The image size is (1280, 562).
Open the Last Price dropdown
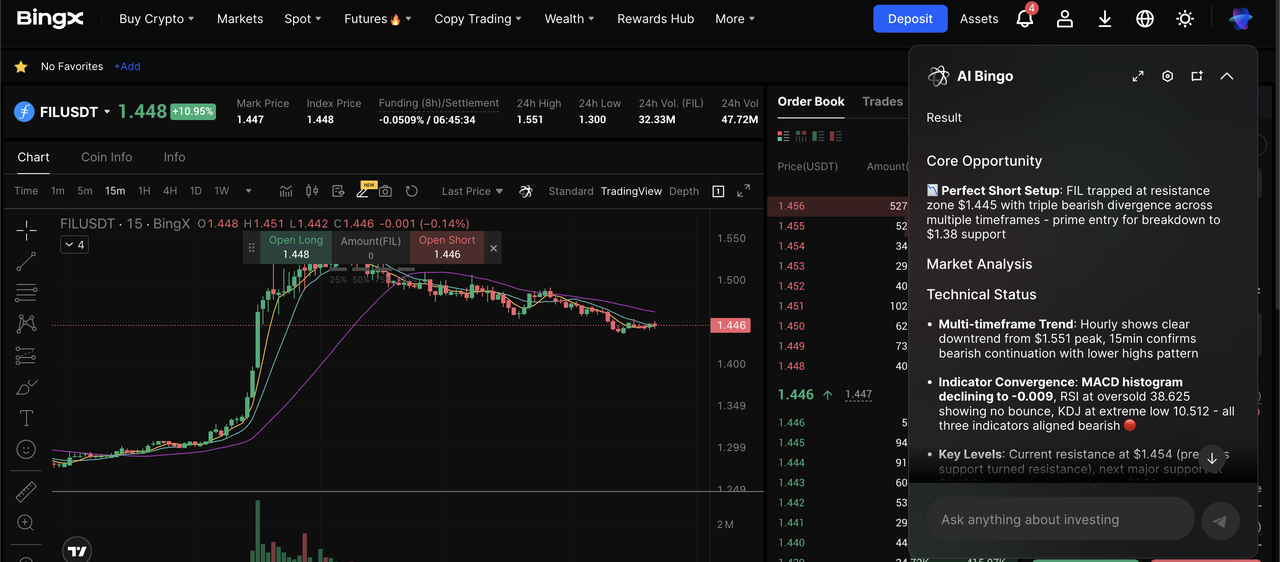point(472,191)
